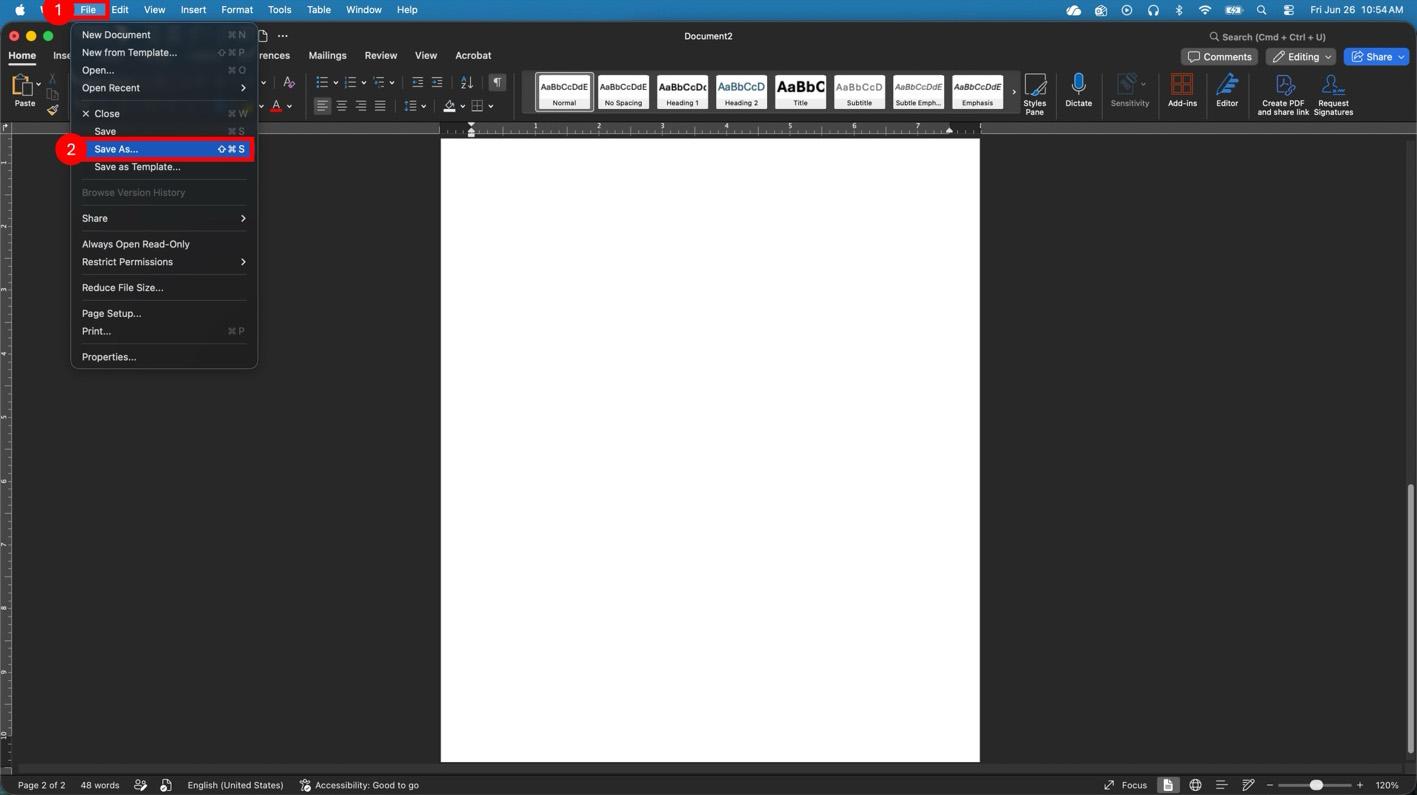This screenshot has height=795, width=1417.
Task: Open font color dropdown arrow
Action: click(290, 106)
